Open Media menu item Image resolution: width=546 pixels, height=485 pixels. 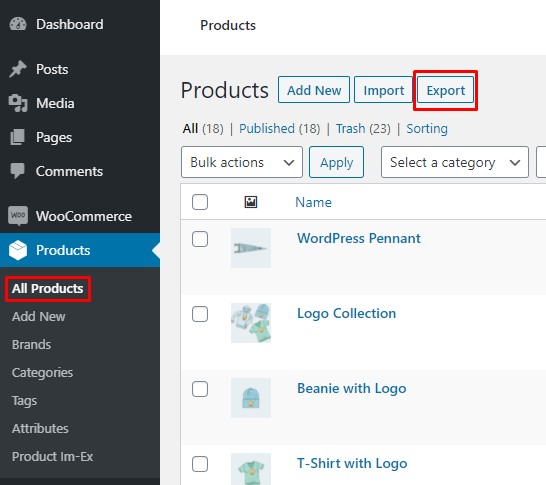pos(80,103)
